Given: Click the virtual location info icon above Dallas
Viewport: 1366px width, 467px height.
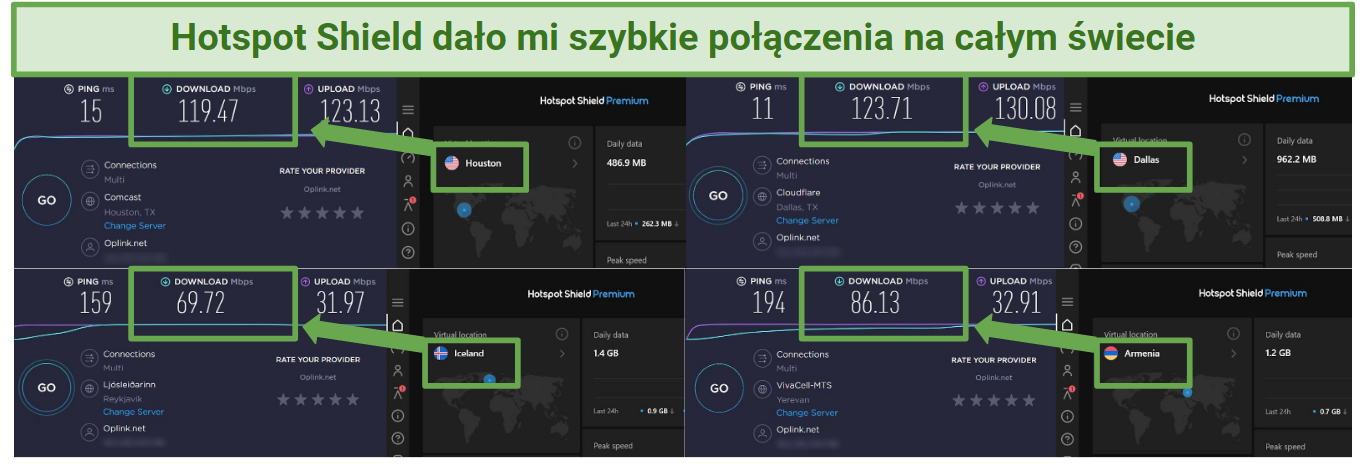Looking at the screenshot, I should [x=1244, y=140].
